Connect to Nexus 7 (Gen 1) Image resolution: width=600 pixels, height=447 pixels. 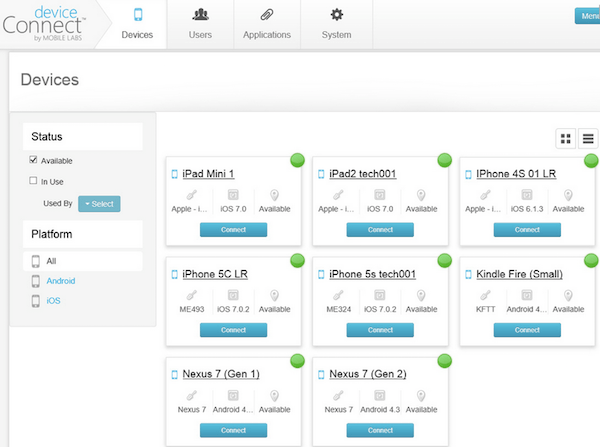click(233, 430)
